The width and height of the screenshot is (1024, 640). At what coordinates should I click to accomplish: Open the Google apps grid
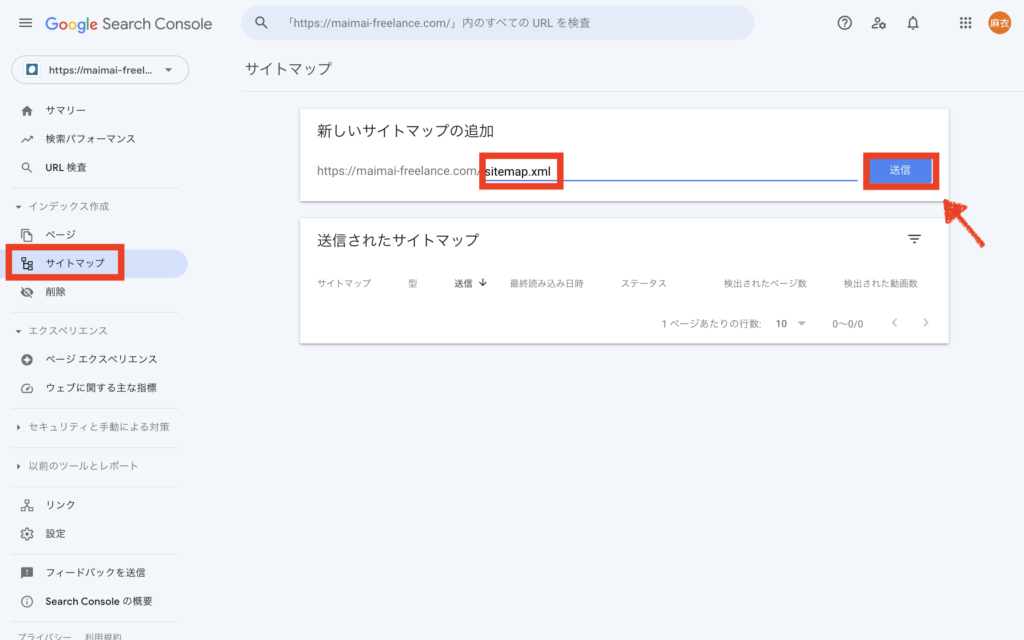tap(965, 23)
